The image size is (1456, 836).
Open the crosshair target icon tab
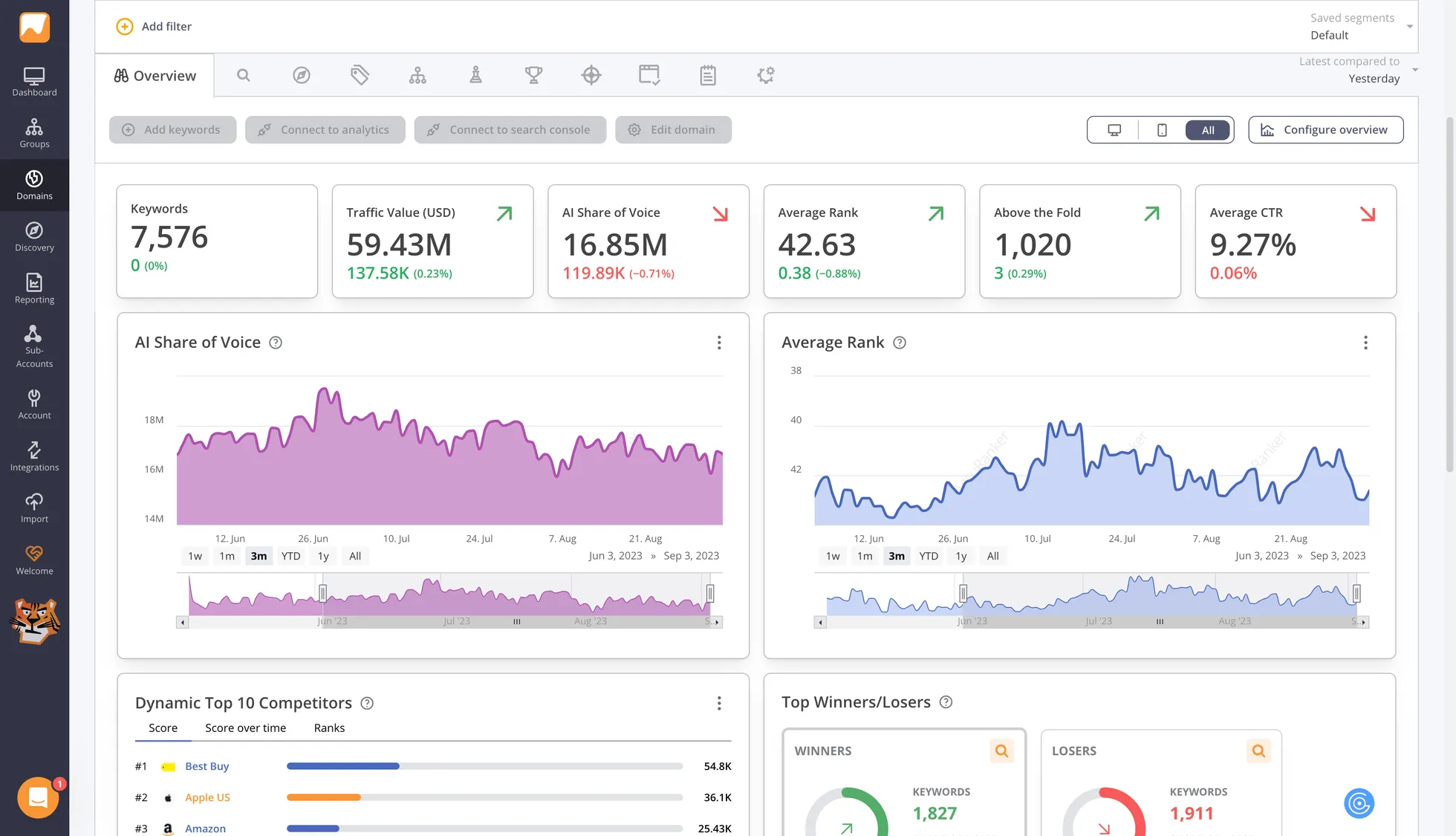pyautogui.click(x=591, y=75)
